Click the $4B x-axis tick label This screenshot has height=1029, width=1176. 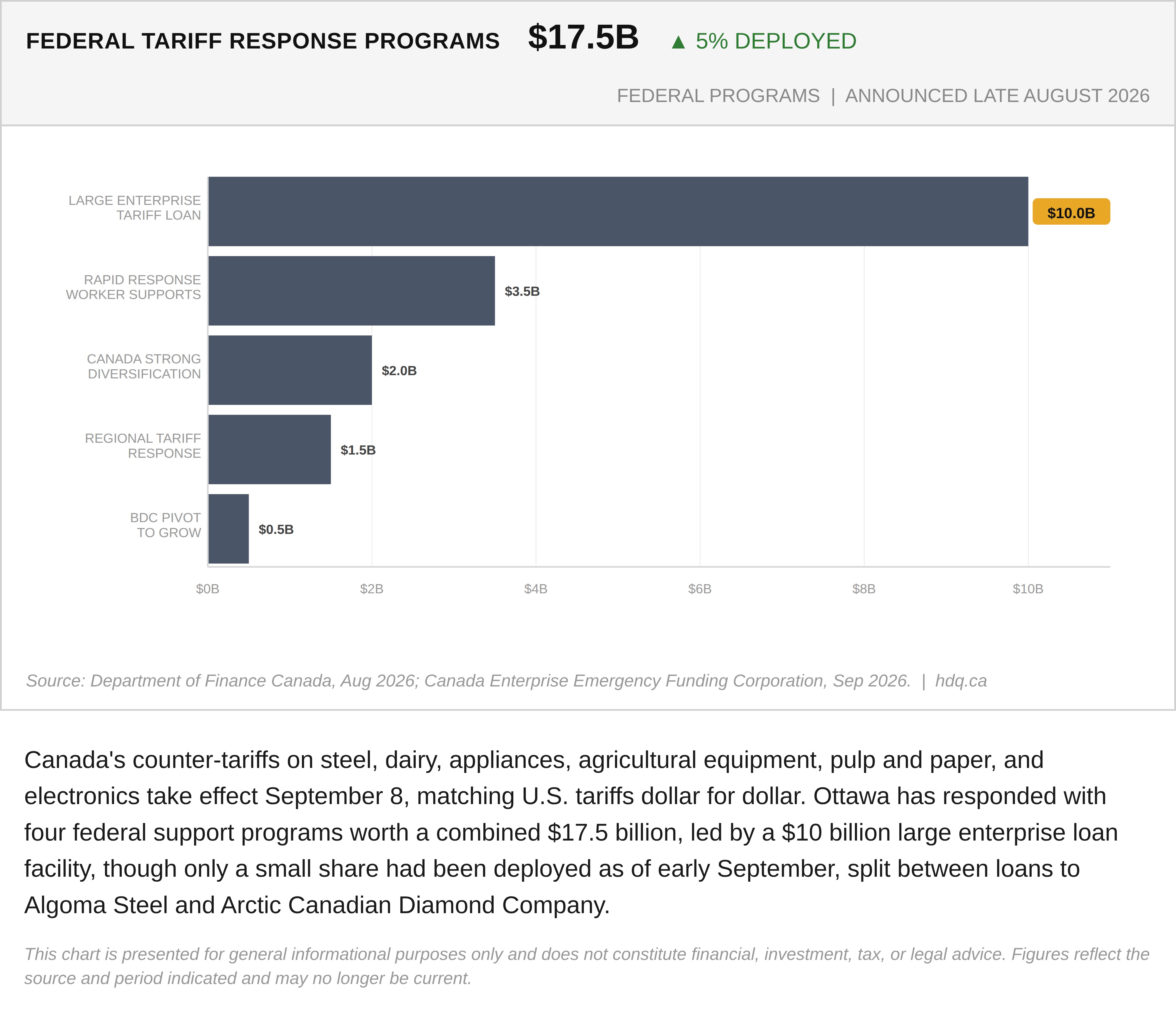(536, 589)
